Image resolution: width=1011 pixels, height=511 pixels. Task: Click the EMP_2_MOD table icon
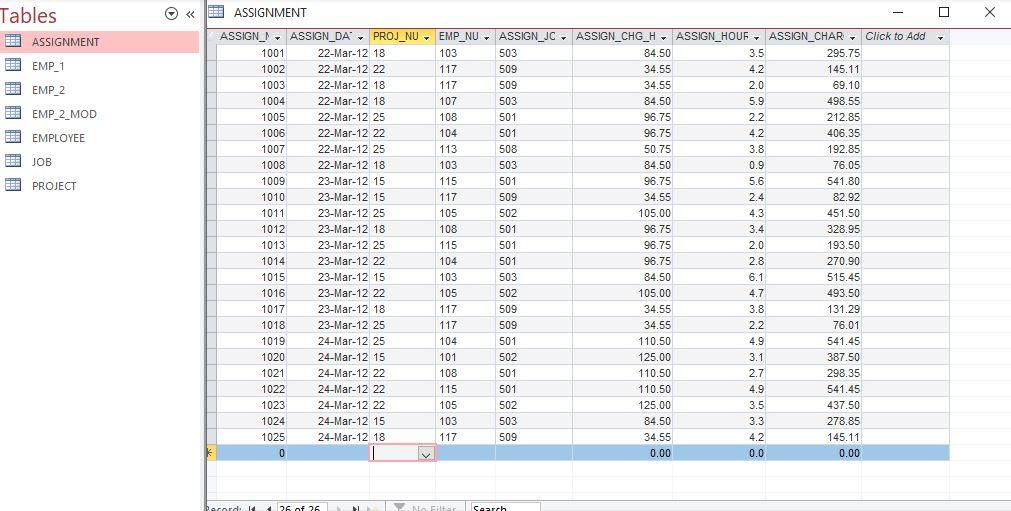click(13, 113)
